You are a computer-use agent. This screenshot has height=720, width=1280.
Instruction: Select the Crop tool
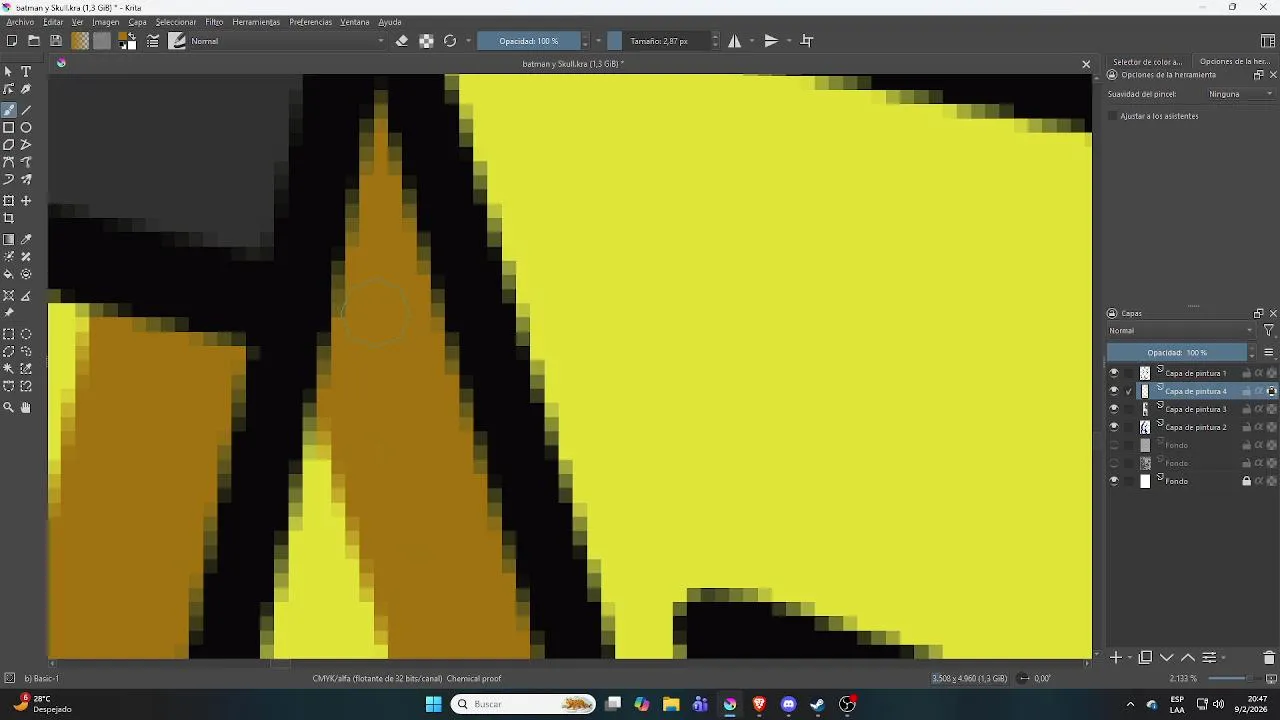pos(9,218)
